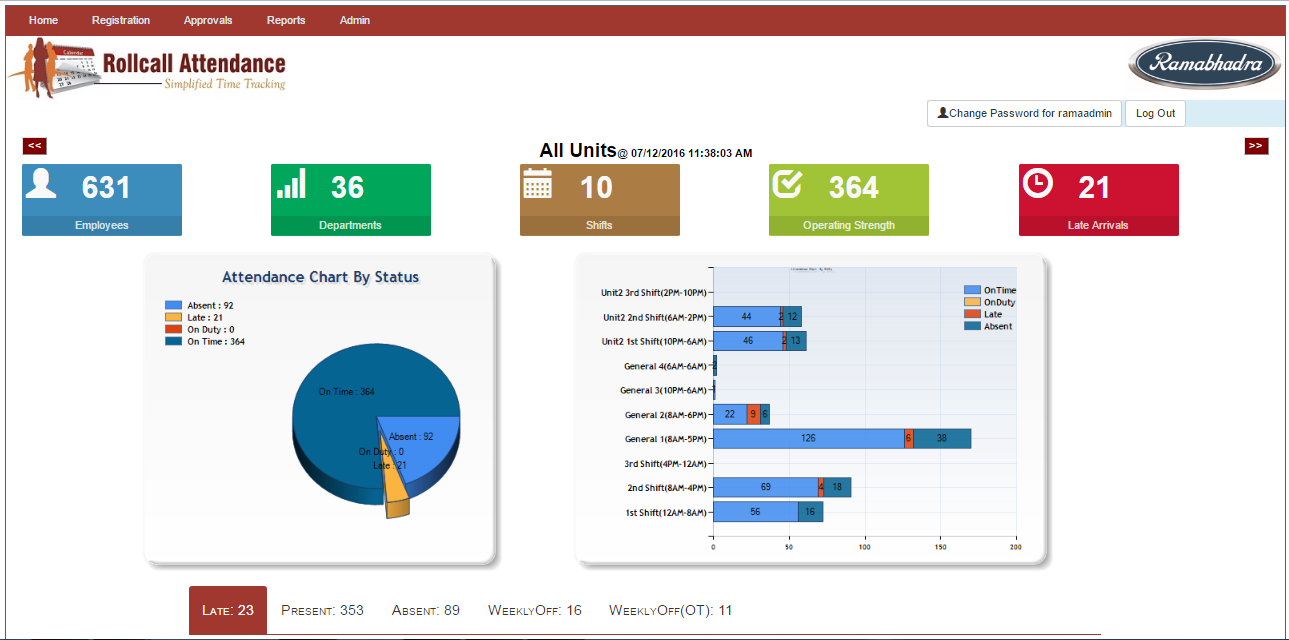Open the Approvals menu
The height and width of the screenshot is (640, 1289).
point(208,20)
